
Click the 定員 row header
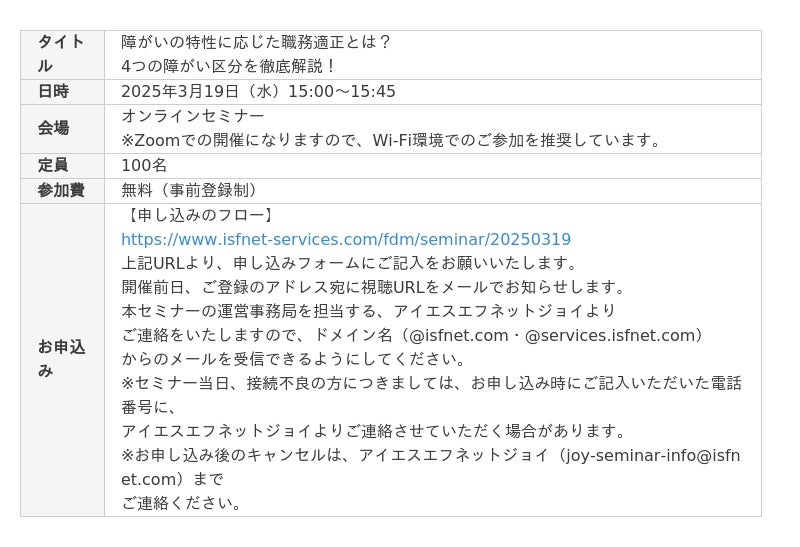click(x=63, y=166)
